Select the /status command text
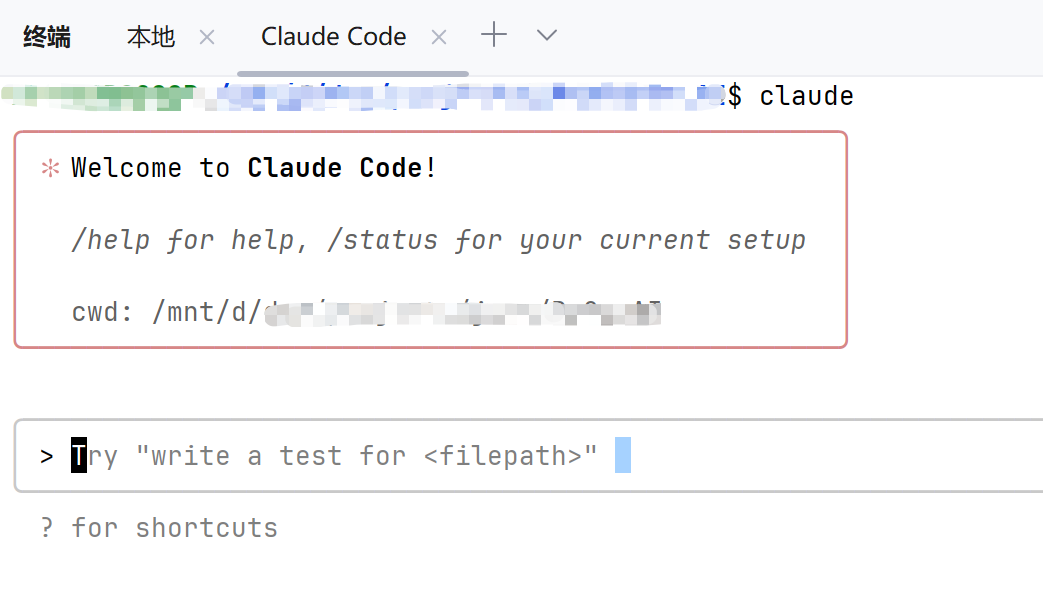This screenshot has height=593, width=1043. point(385,239)
